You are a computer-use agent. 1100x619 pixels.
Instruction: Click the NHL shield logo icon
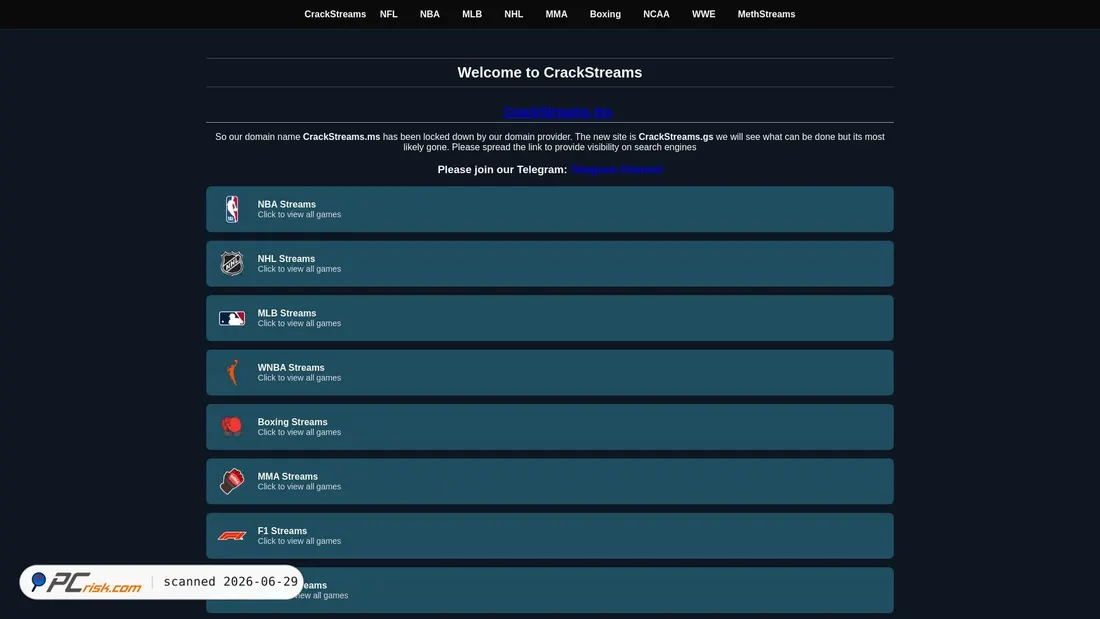tap(232, 263)
